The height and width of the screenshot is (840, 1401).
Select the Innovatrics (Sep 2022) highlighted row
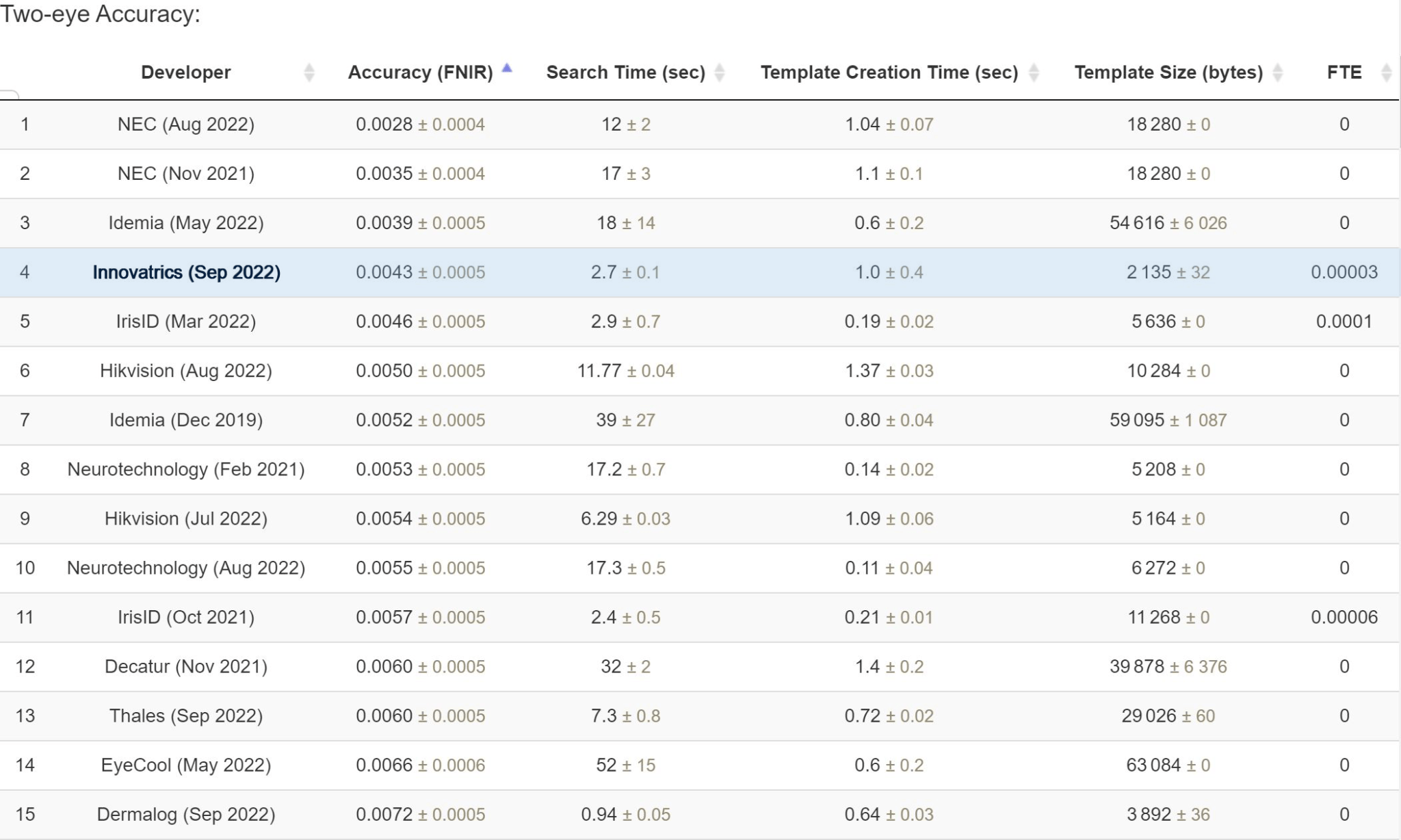pyautogui.click(x=186, y=272)
